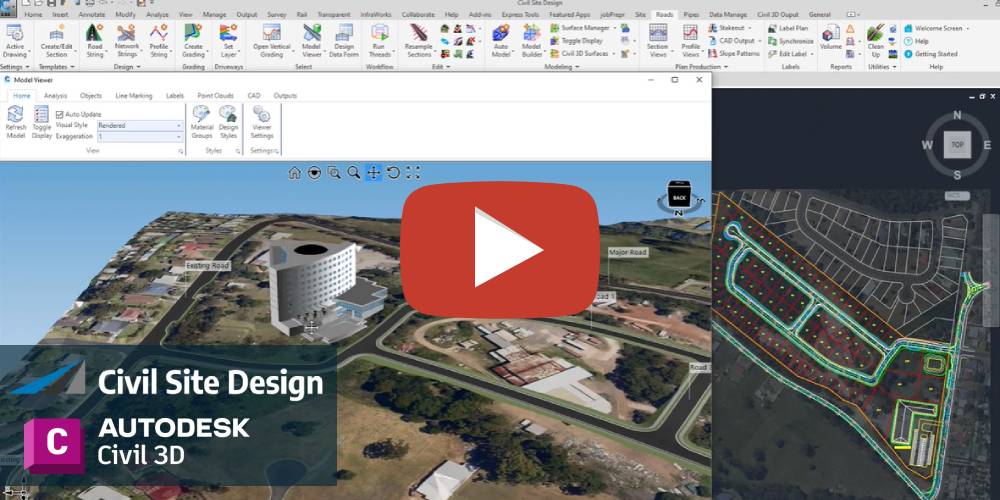
Task: Click the Slope Patterns button
Action: tap(733, 54)
